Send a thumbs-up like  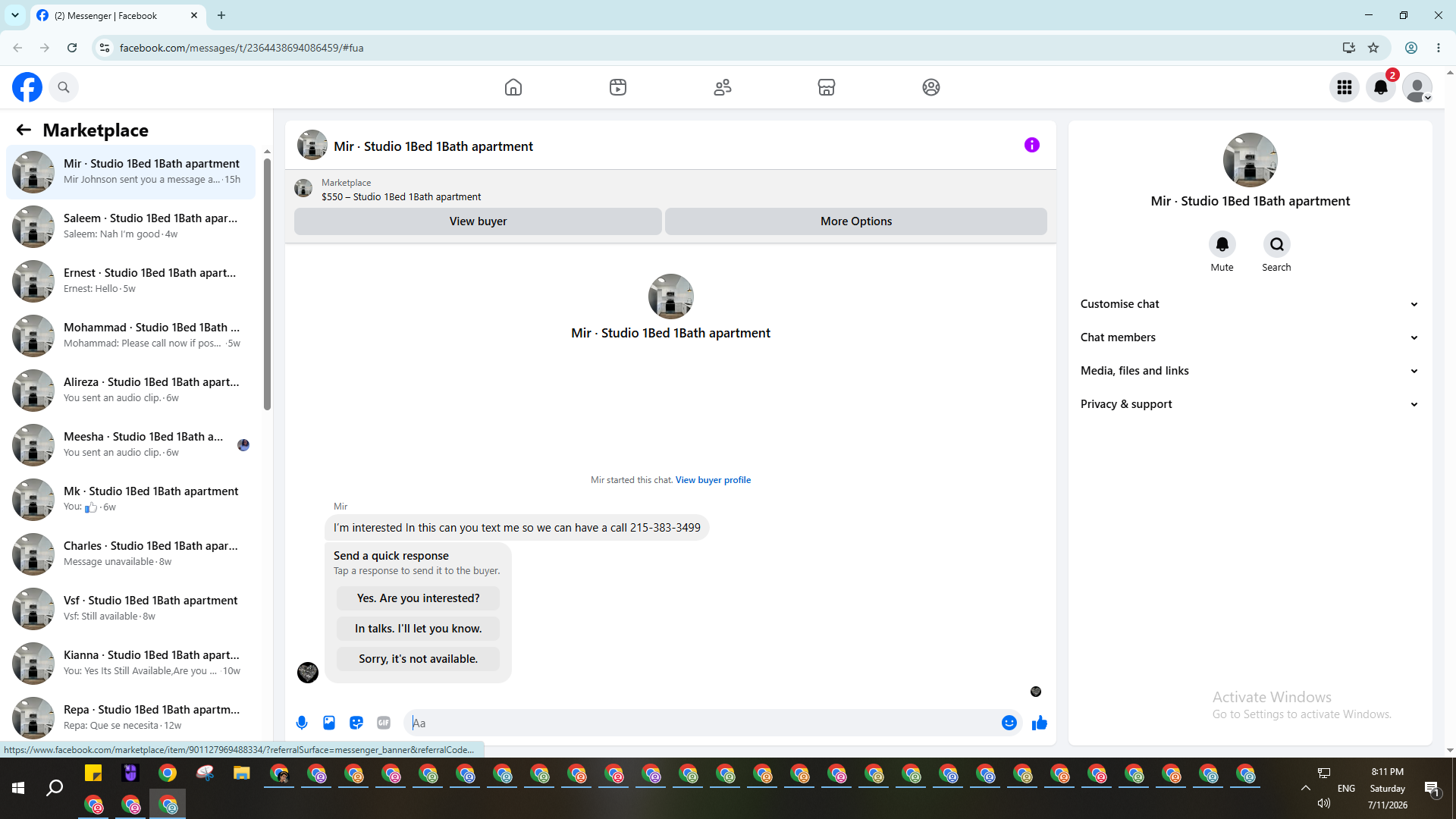(x=1040, y=723)
